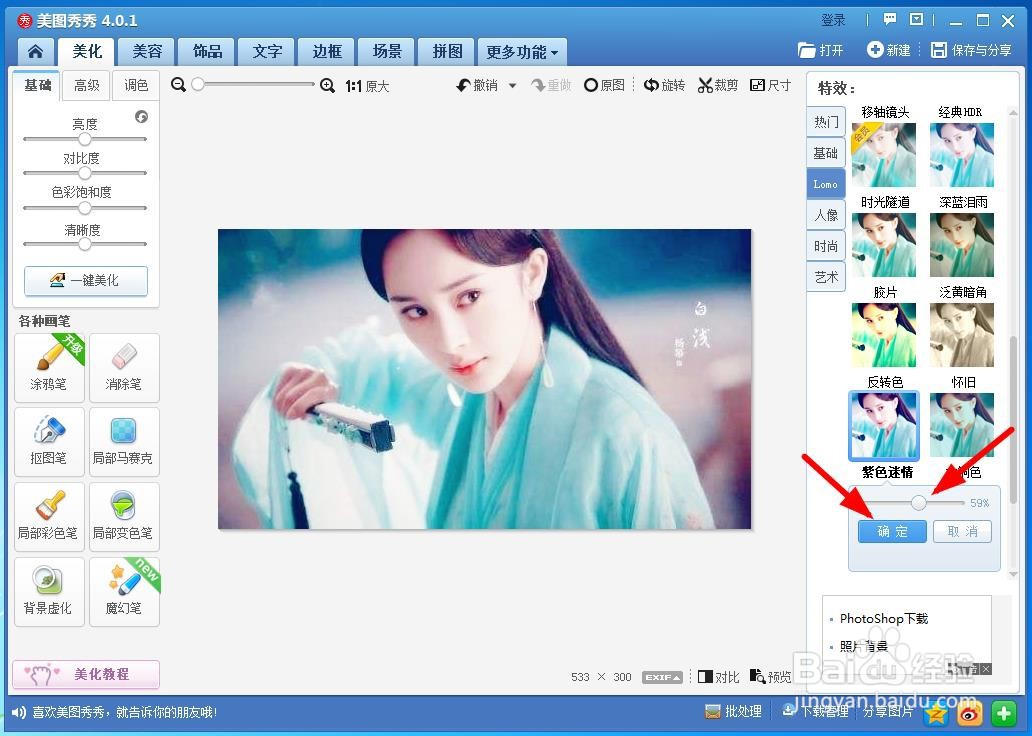
Task: Open the home tab icon
Action: point(36,51)
